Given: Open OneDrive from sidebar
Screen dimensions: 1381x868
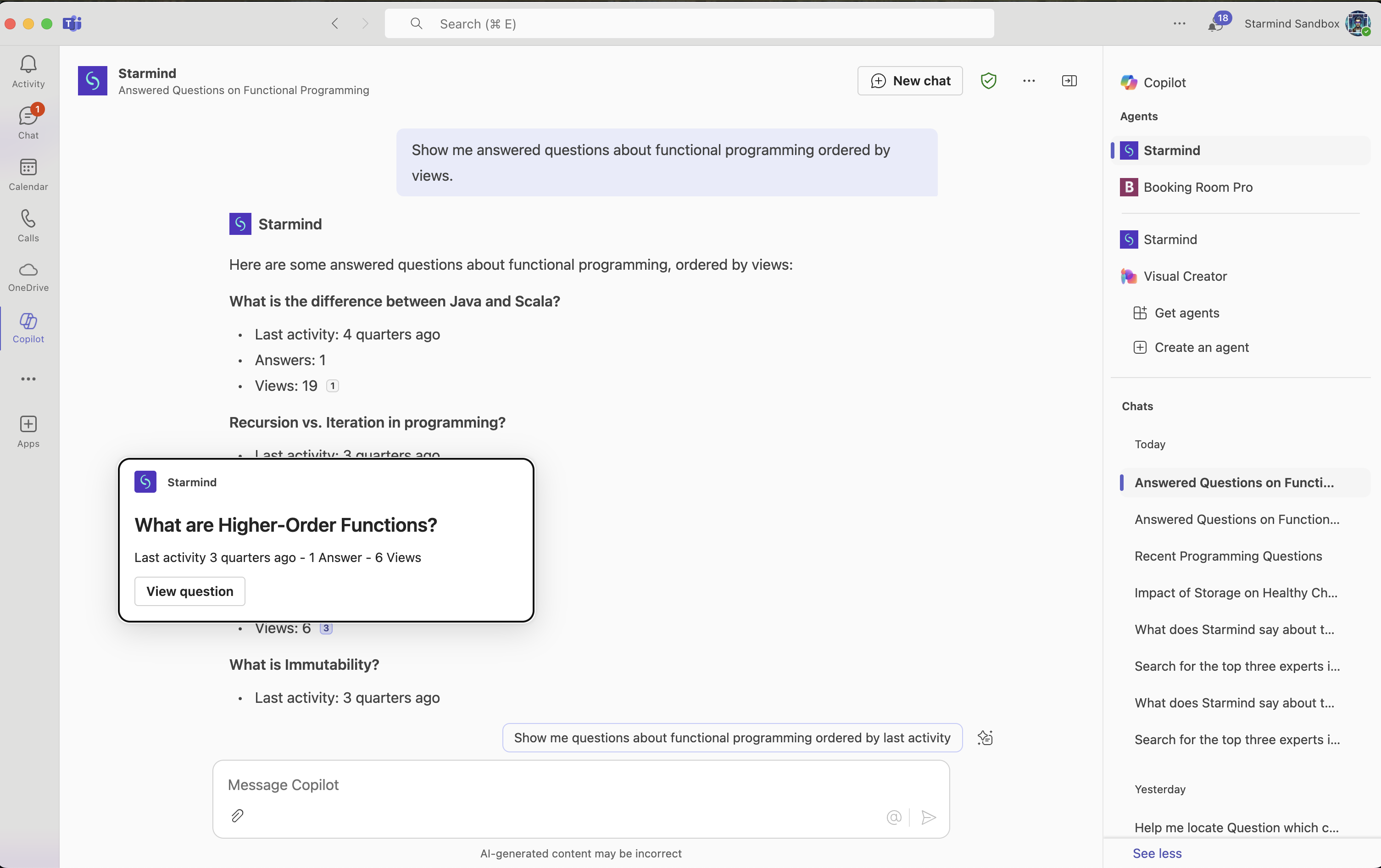Looking at the screenshot, I should coord(28,276).
